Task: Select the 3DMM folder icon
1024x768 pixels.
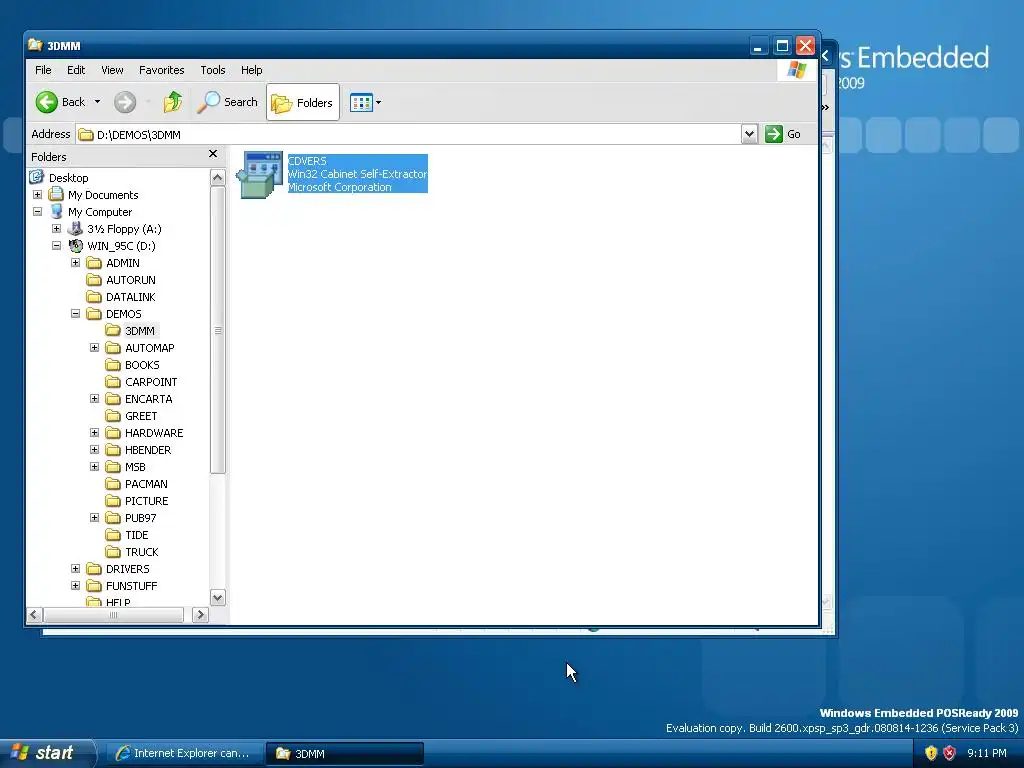Action: [113, 330]
